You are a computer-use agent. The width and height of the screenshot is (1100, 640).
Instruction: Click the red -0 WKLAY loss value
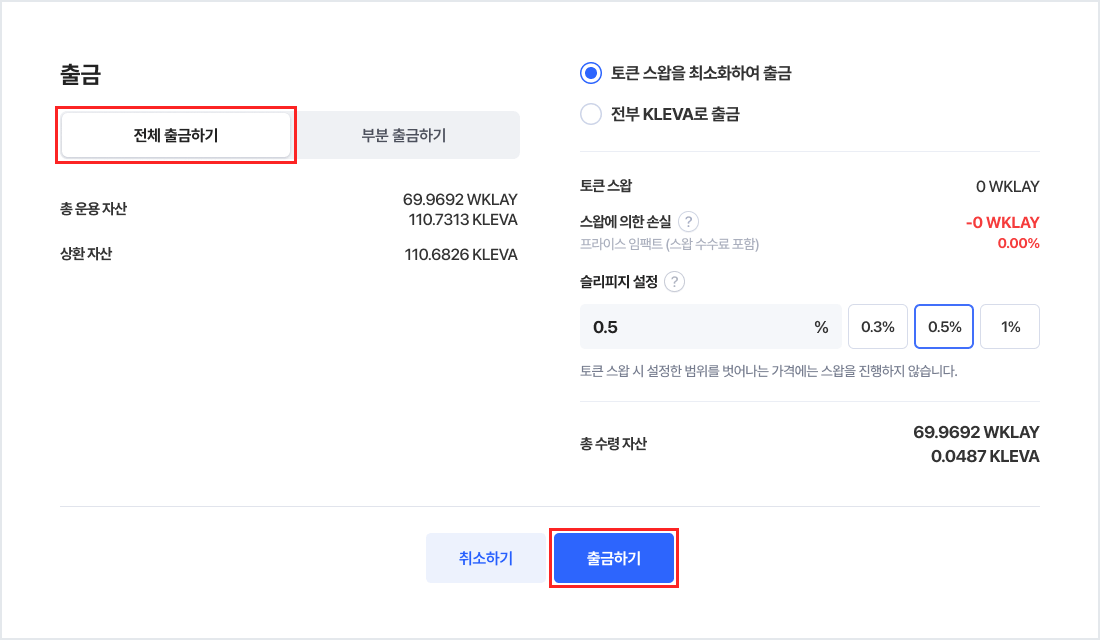pos(1002,222)
